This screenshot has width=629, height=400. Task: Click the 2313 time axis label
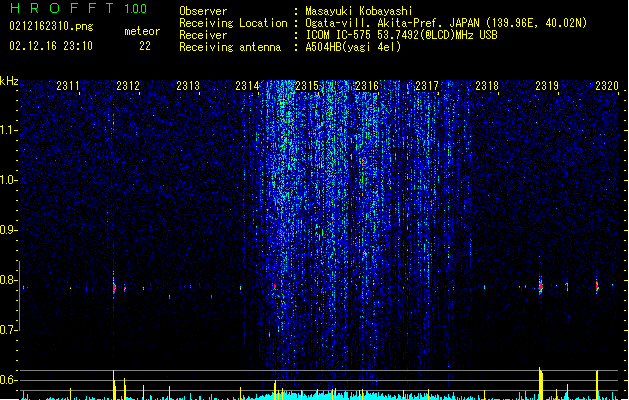[188, 85]
